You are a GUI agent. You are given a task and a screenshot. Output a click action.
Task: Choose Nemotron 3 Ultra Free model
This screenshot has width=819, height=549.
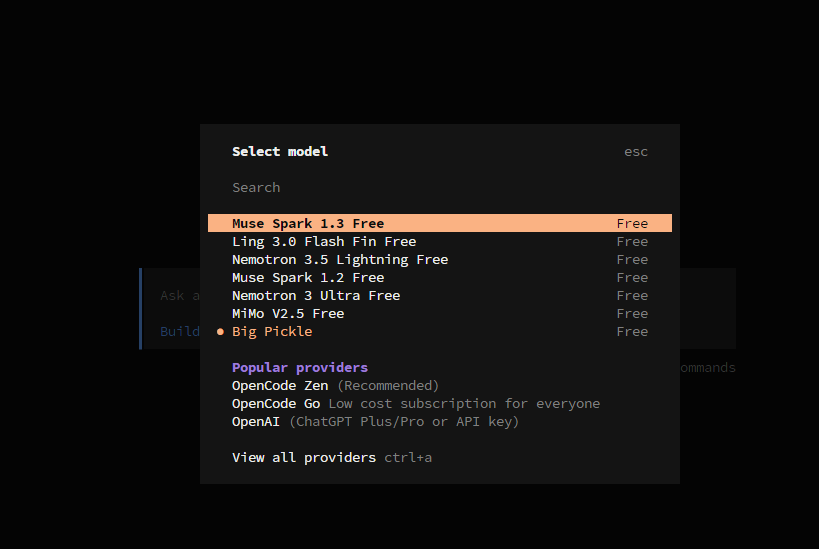[440, 295]
